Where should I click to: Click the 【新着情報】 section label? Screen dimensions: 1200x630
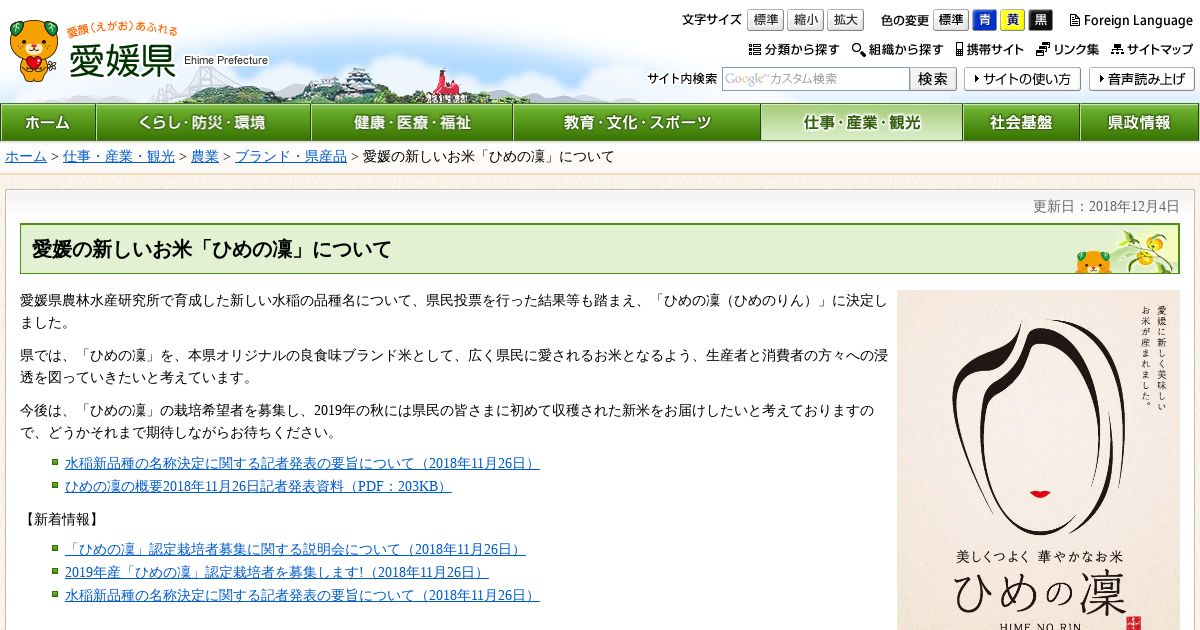coord(60,519)
